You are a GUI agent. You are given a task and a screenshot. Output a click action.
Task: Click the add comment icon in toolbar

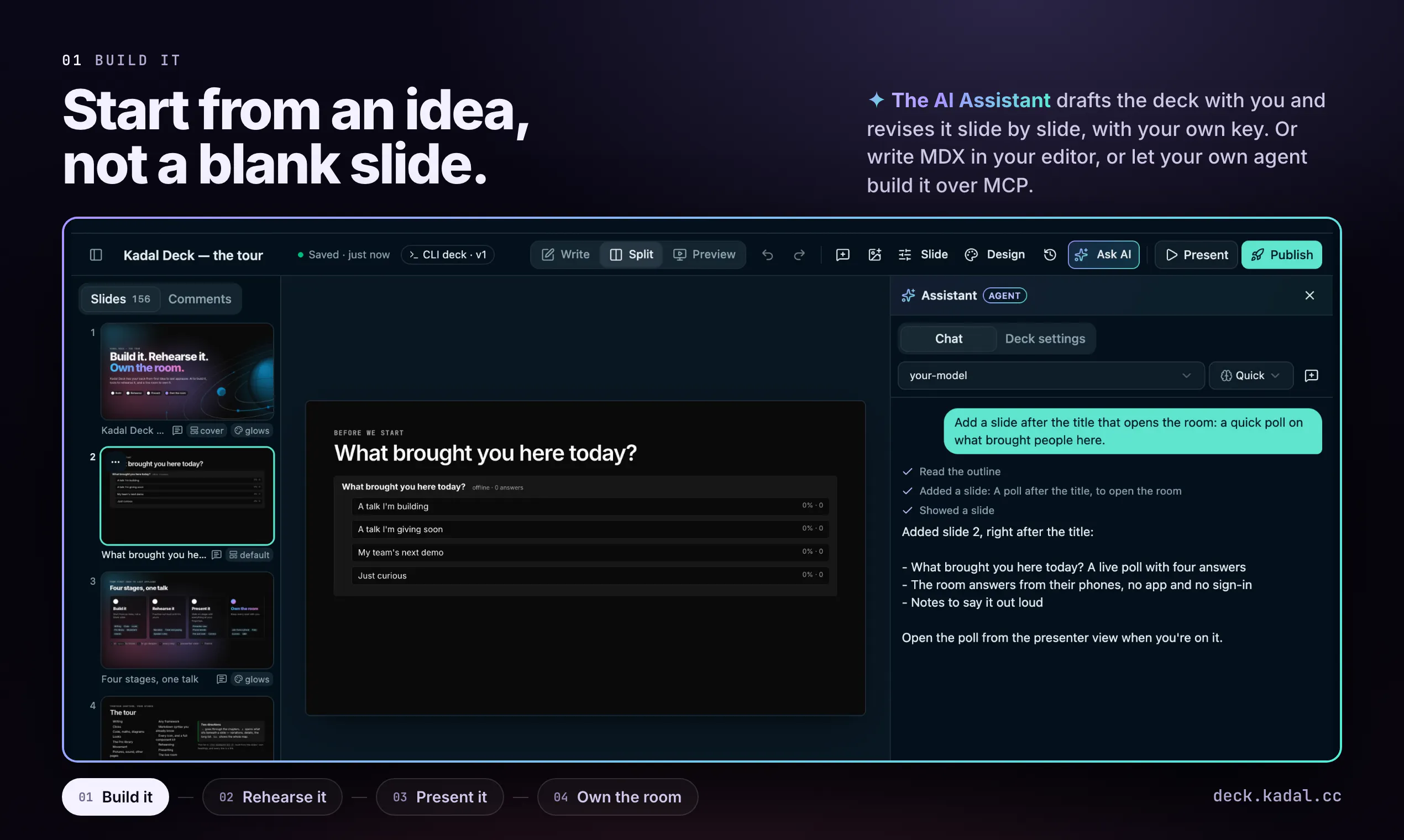pos(842,255)
